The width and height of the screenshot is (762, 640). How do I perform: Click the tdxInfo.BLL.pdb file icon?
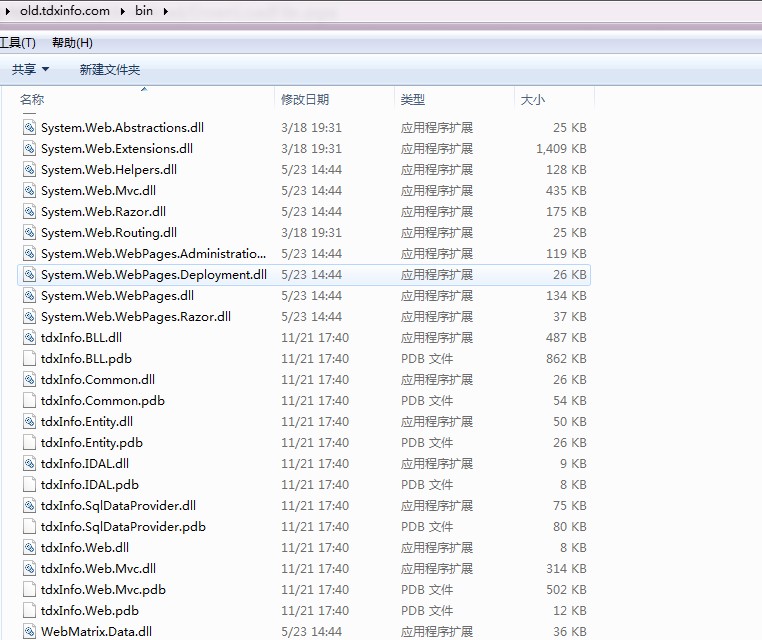30,358
